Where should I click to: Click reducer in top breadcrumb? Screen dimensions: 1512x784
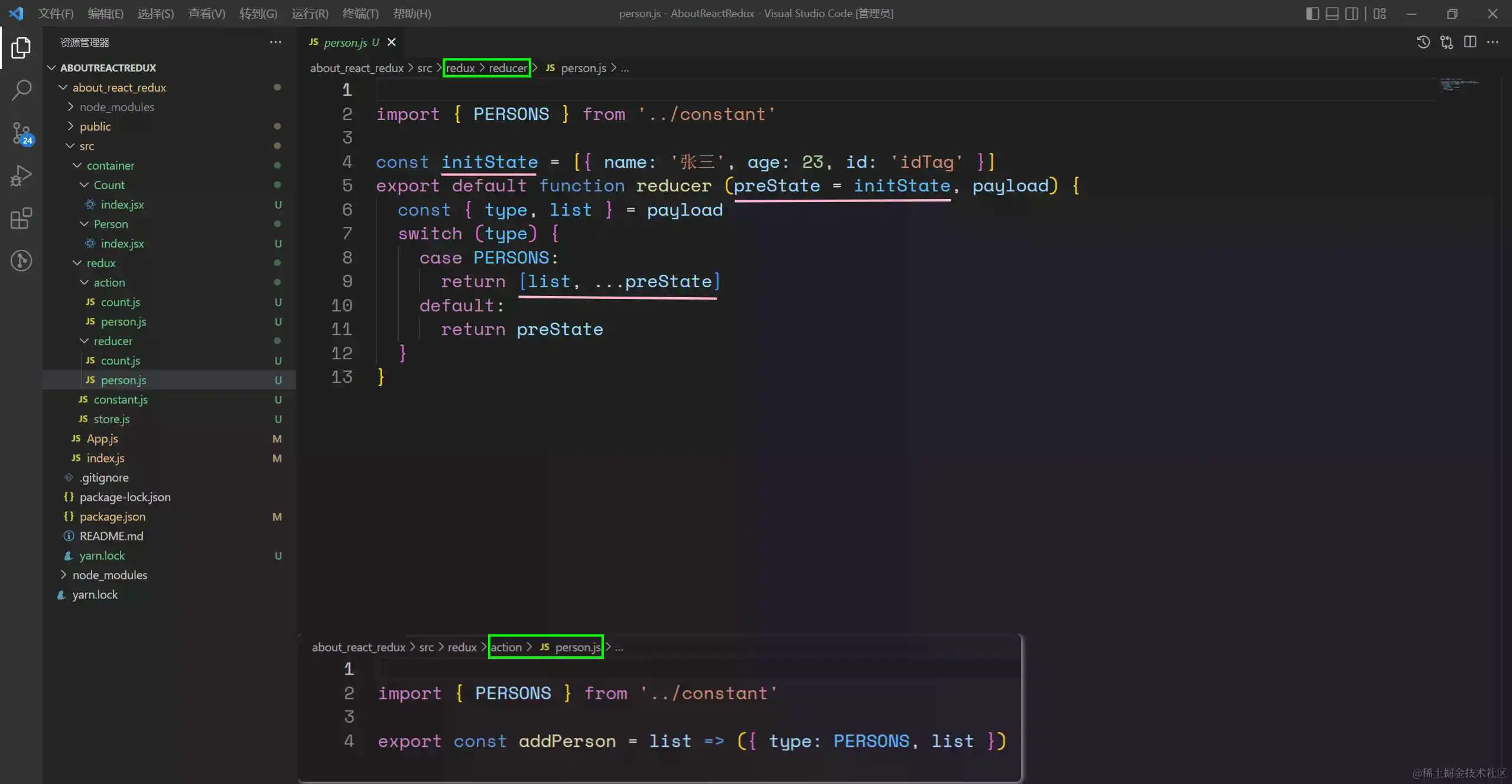[x=508, y=68]
